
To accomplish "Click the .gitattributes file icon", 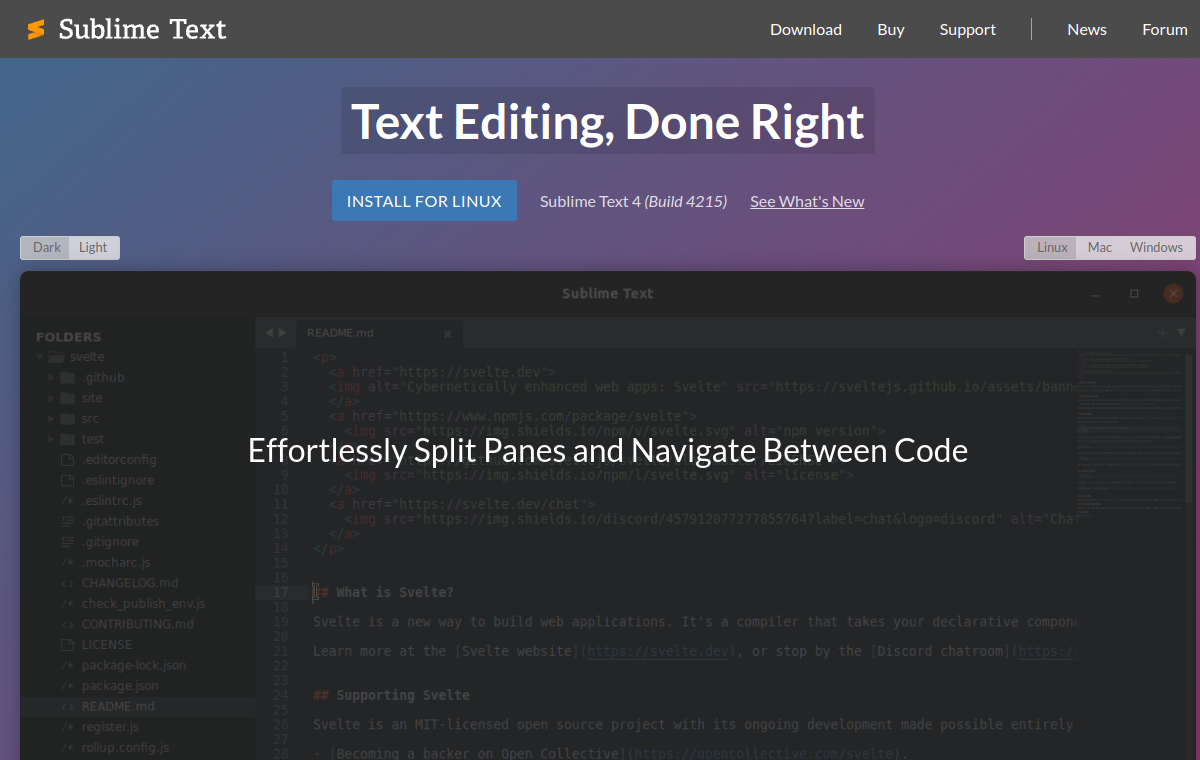I will (x=68, y=521).
